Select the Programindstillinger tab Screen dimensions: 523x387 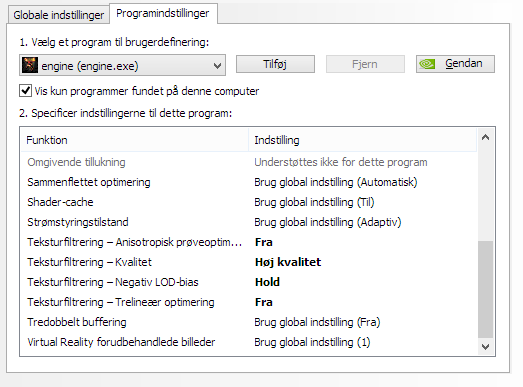pyautogui.click(x=163, y=13)
